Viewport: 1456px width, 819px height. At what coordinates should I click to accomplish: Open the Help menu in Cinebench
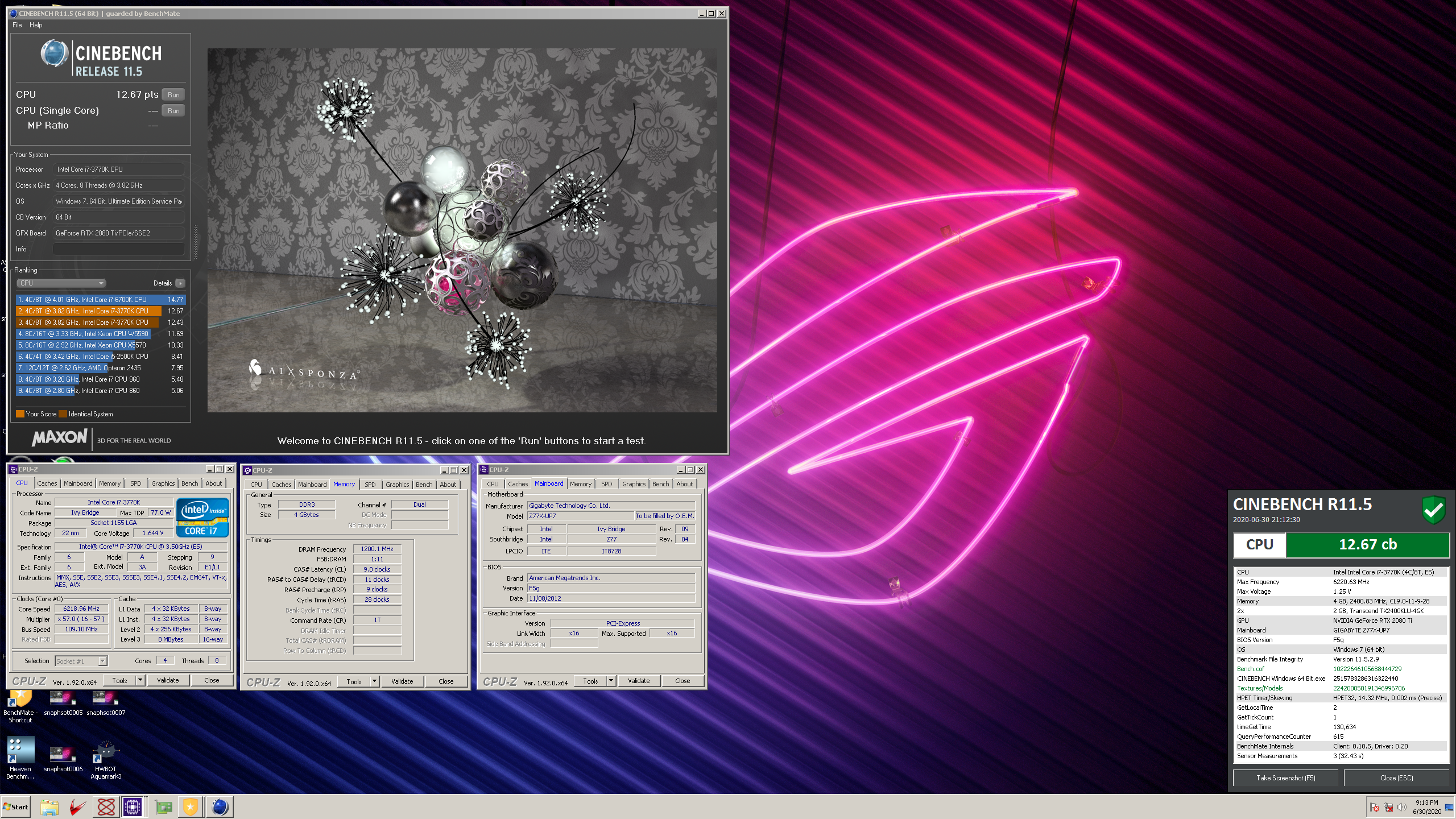pyautogui.click(x=36, y=25)
